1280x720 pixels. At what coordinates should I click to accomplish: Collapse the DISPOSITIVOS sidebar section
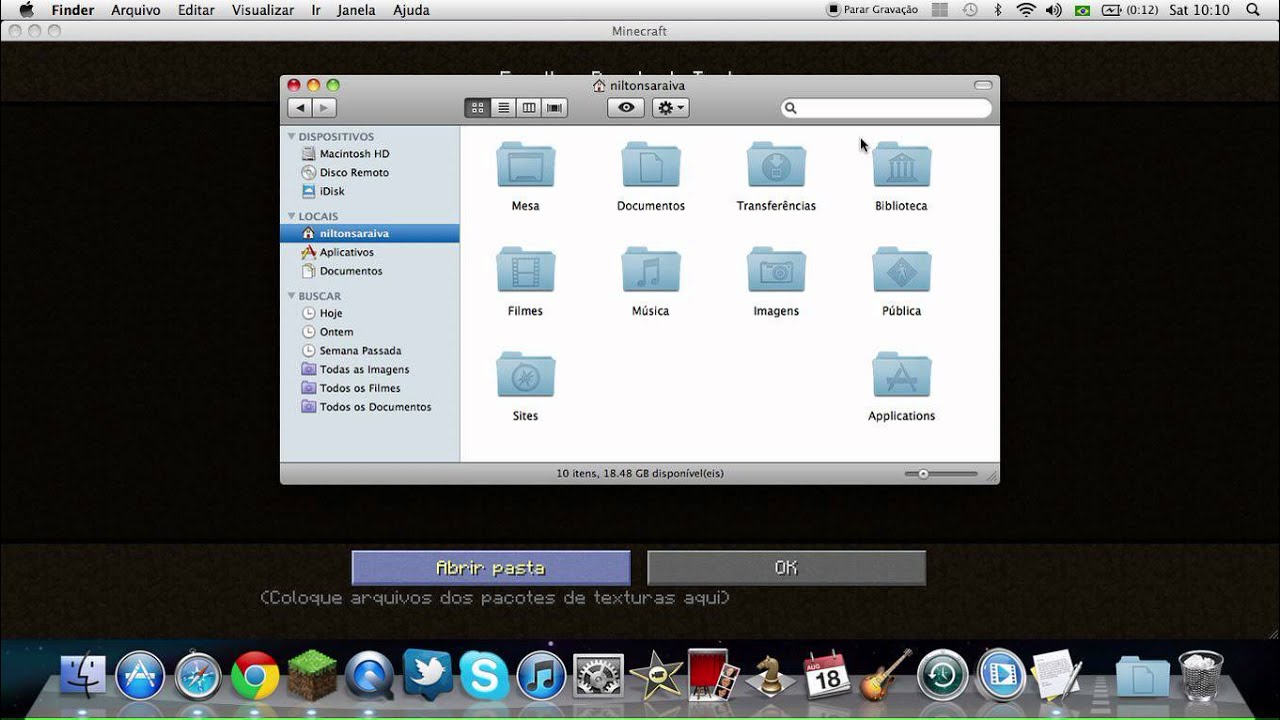292,137
